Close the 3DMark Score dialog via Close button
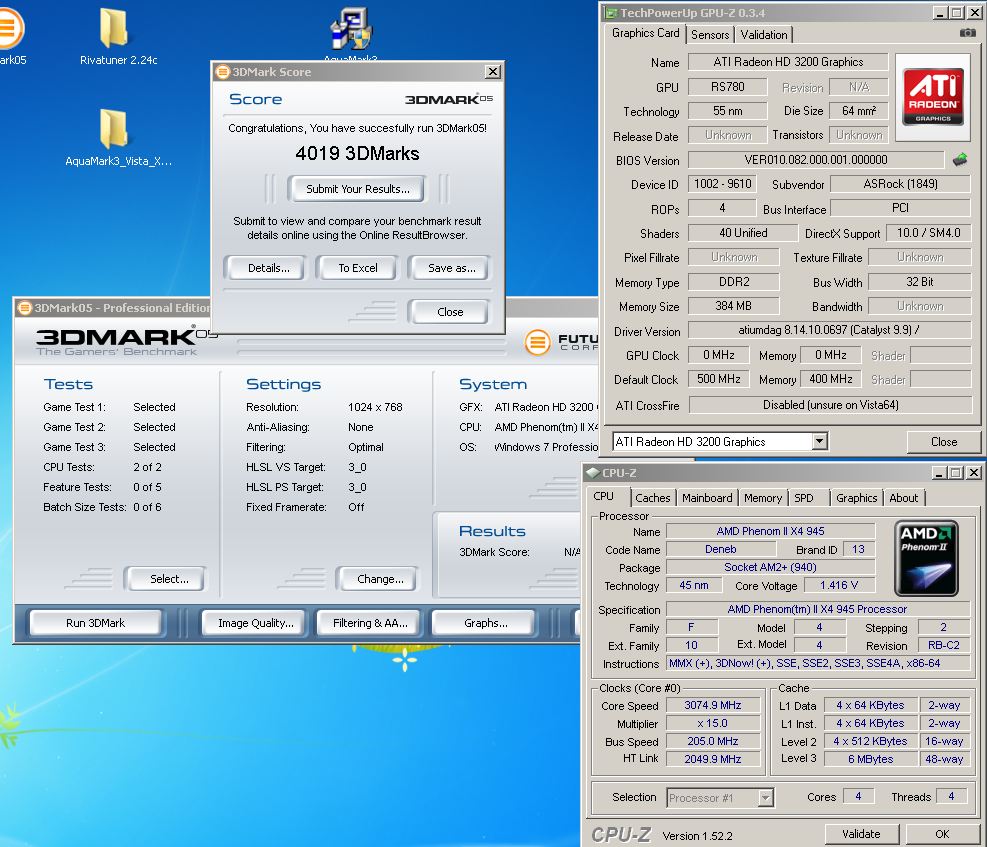 450,312
